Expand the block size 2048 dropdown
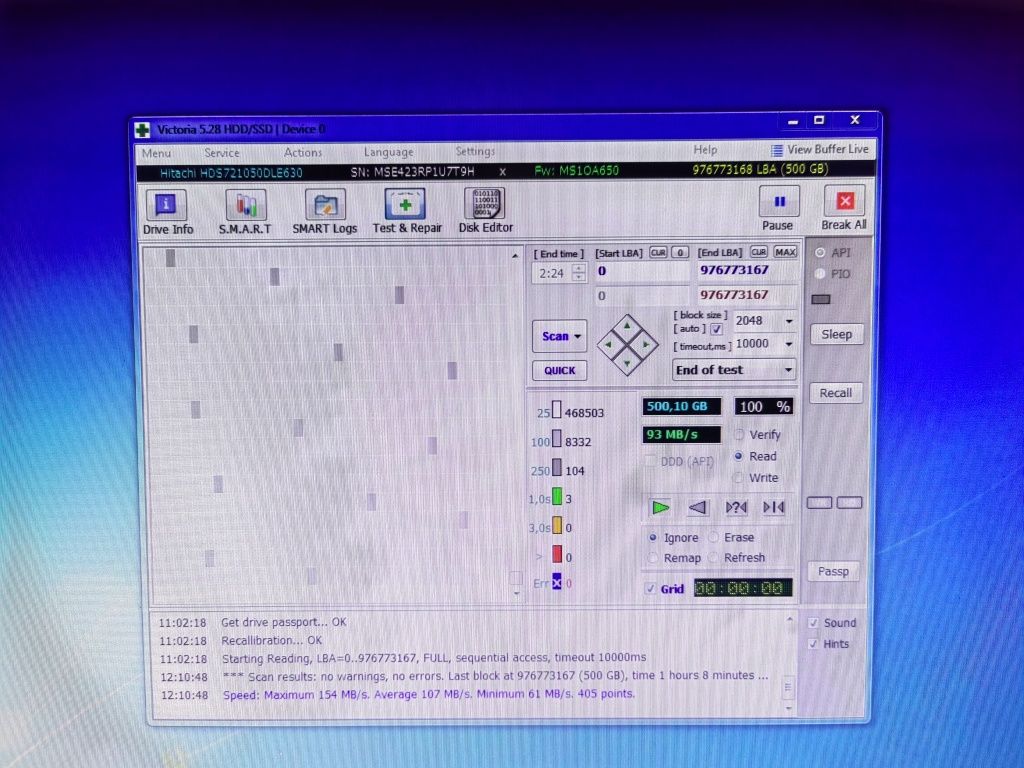Image resolution: width=1024 pixels, height=768 pixels. click(789, 321)
